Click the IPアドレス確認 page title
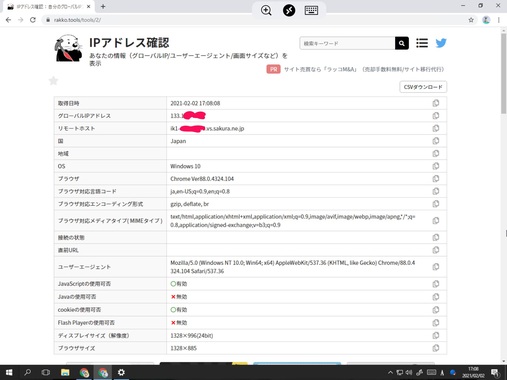This screenshot has width=507, height=380. click(x=129, y=43)
